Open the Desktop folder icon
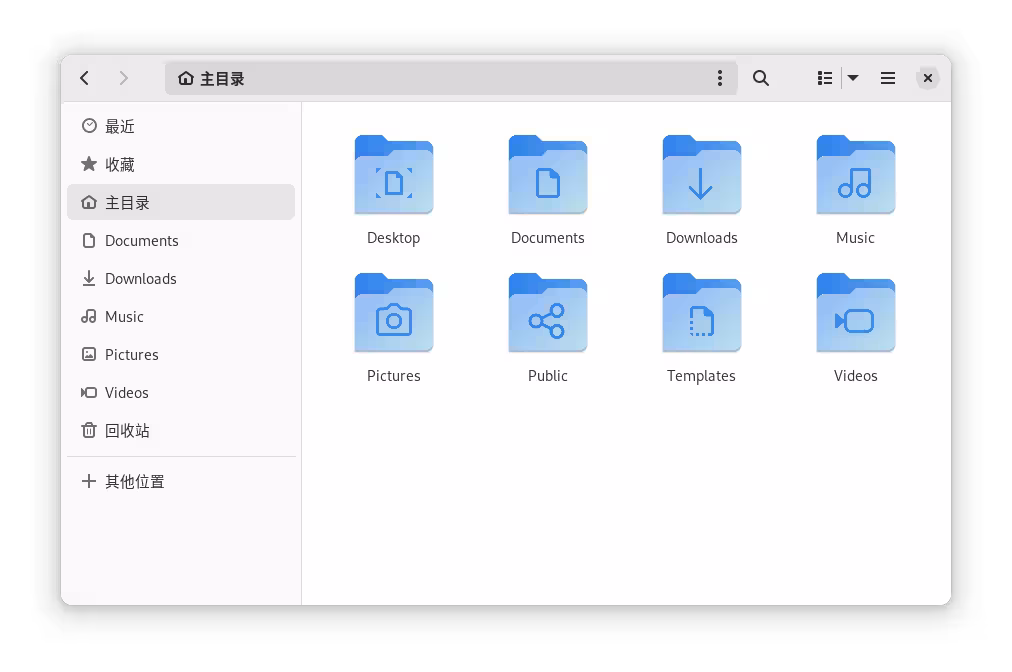 point(393,176)
